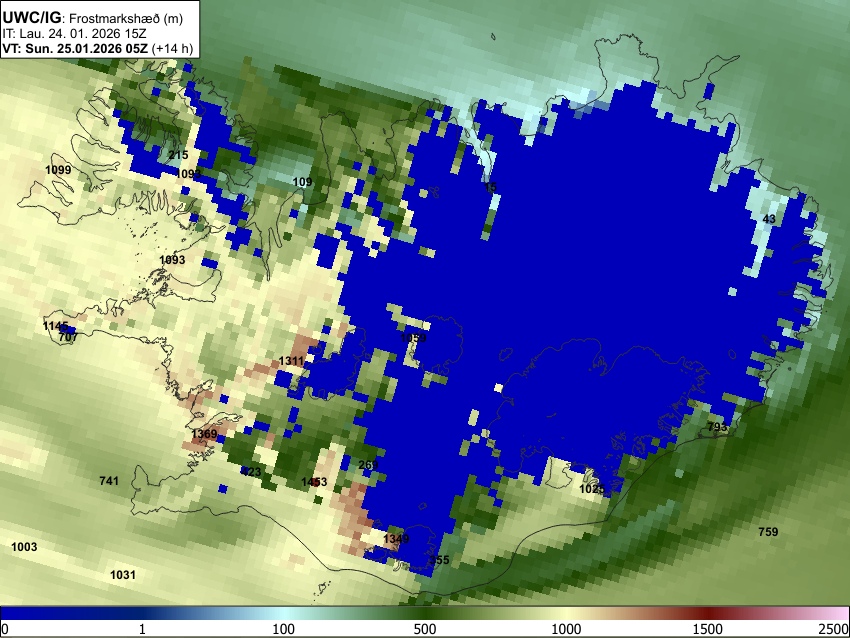Click the map value label 269
The image size is (850, 638).
368,465
